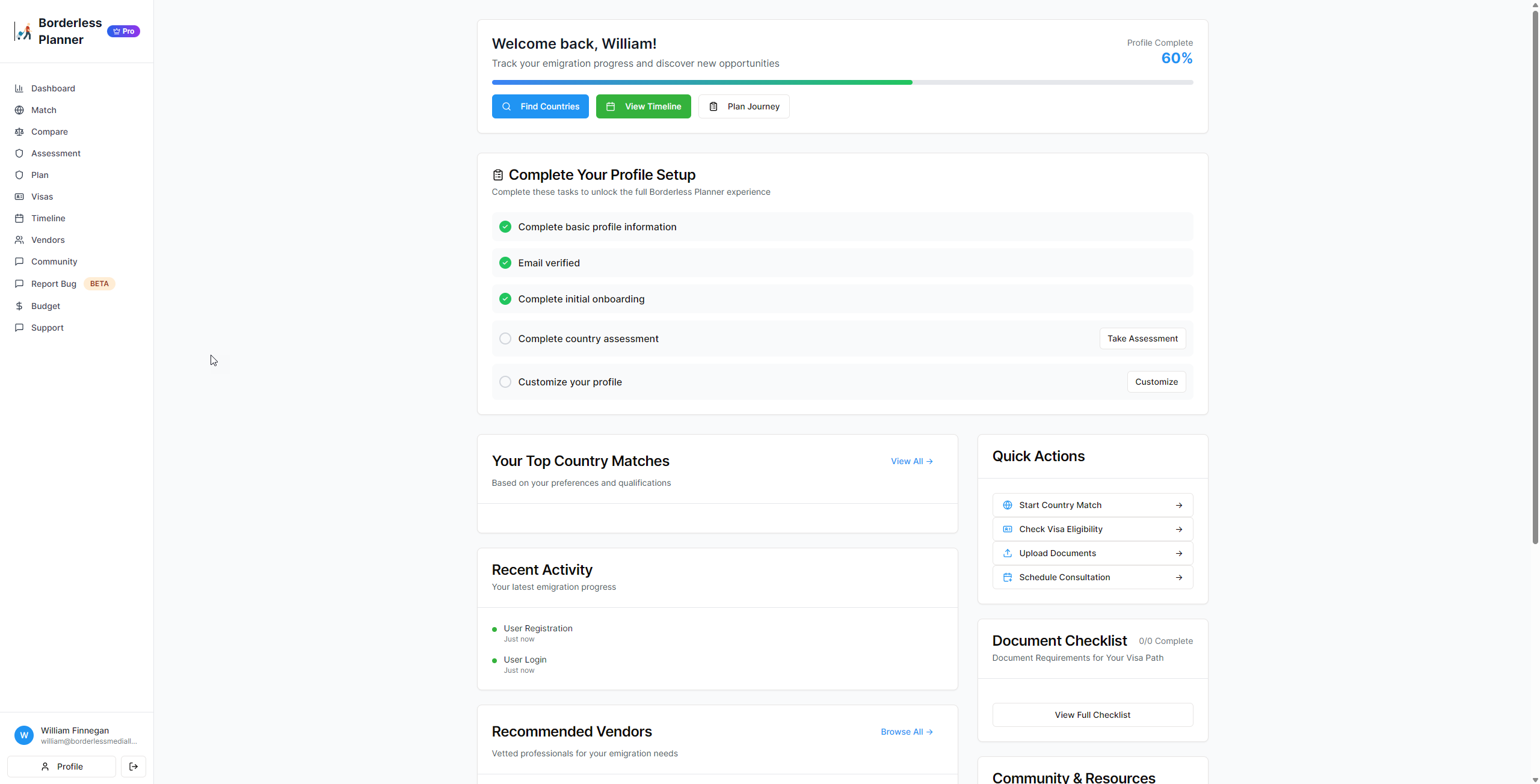Click the Borderless Planner logo icon
Image resolution: width=1540 pixels, height=784 pixels.
click(x=24, y=31)
